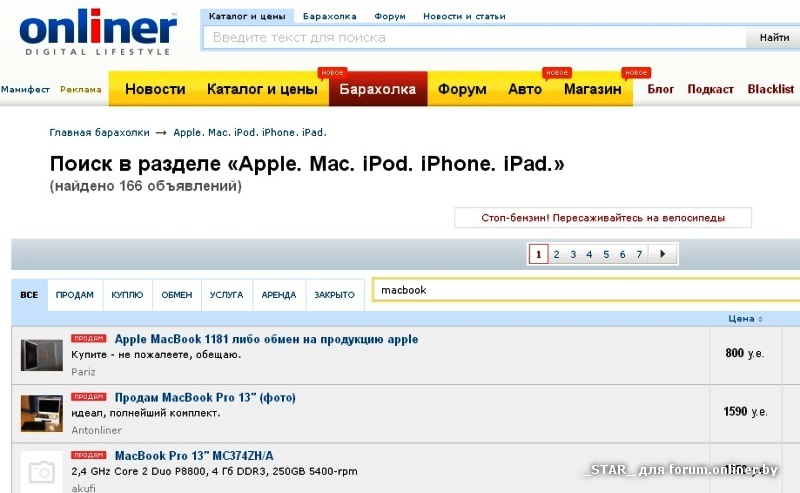Image resolution: width=800 pixels, height=493 pixels.
Task: Open the Стоп-бензин bicycle promo link
Action: pyautogui.click(x=603, y=218)
